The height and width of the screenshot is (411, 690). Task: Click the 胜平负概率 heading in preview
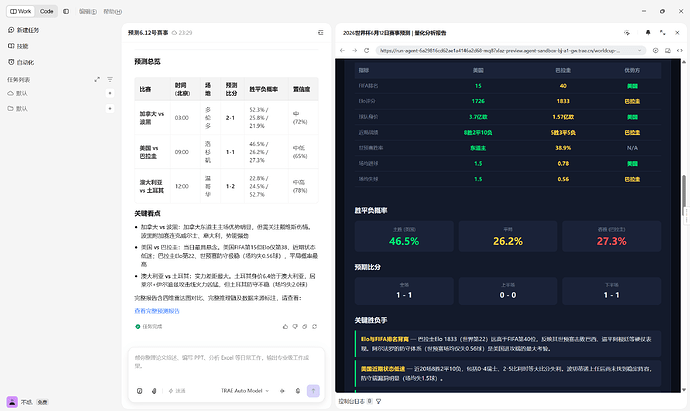pyautogui.click(x=371, y=211)
